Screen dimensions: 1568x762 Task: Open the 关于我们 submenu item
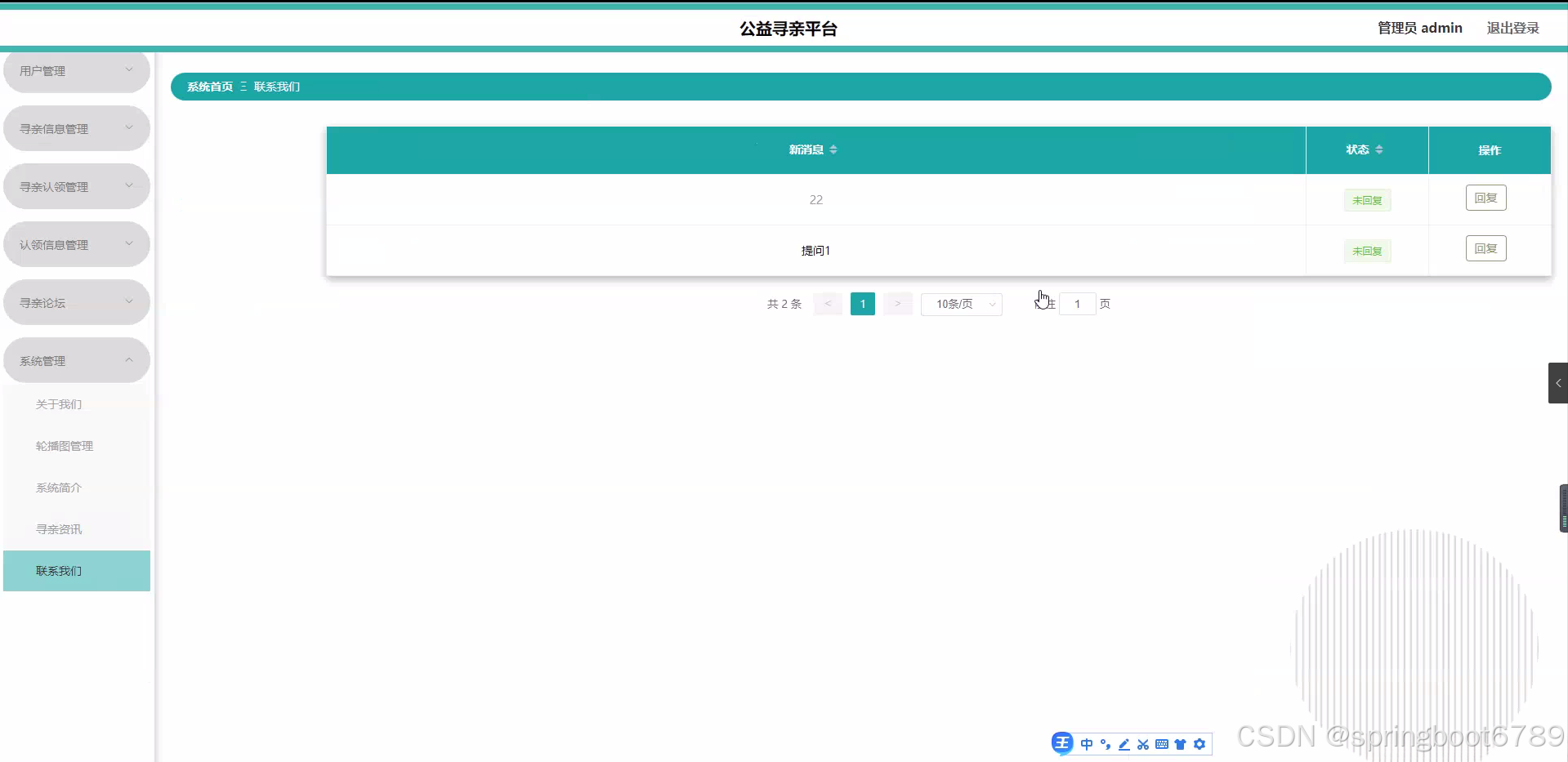(77, 404)
